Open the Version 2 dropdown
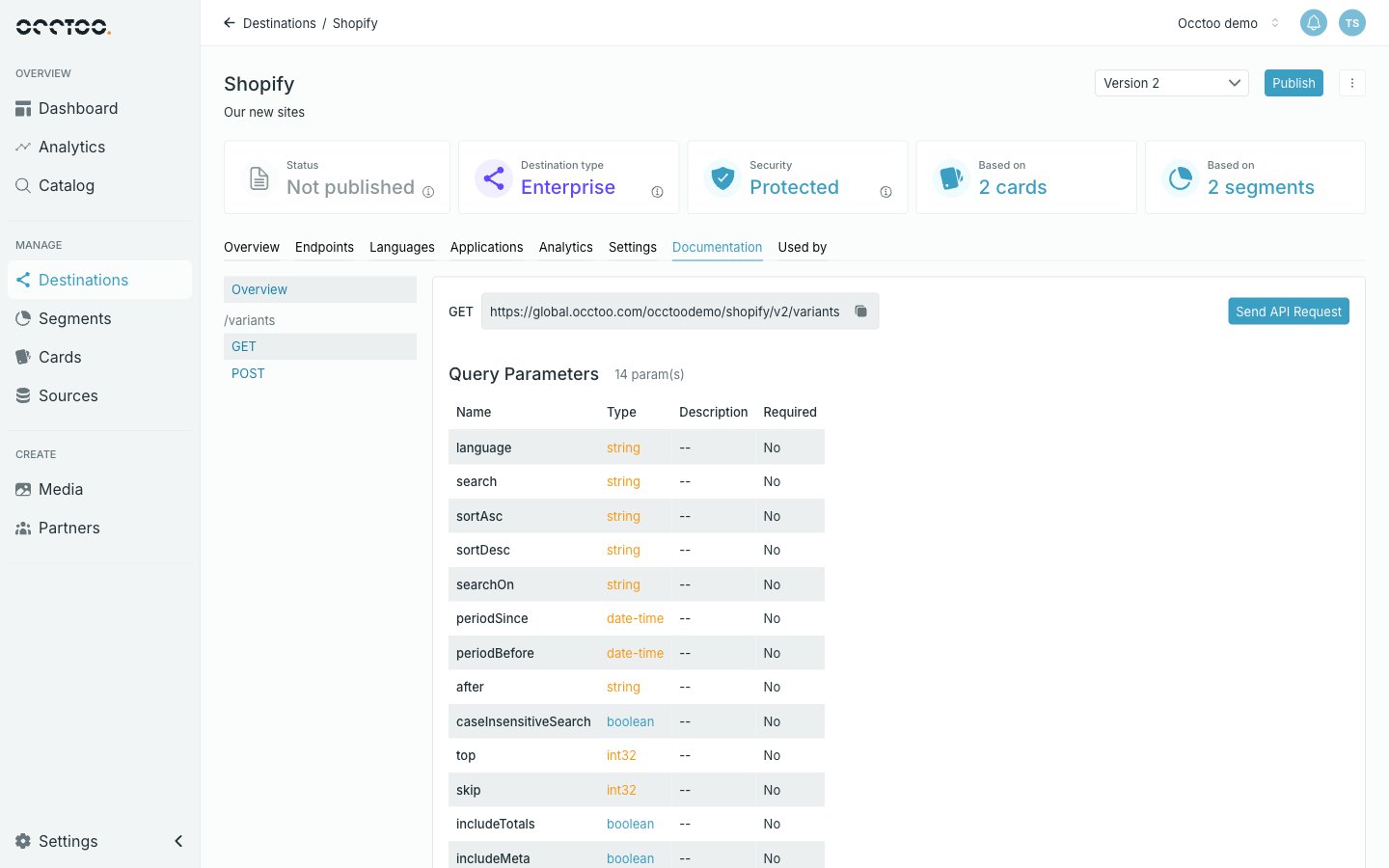 tap(1172, 83)
